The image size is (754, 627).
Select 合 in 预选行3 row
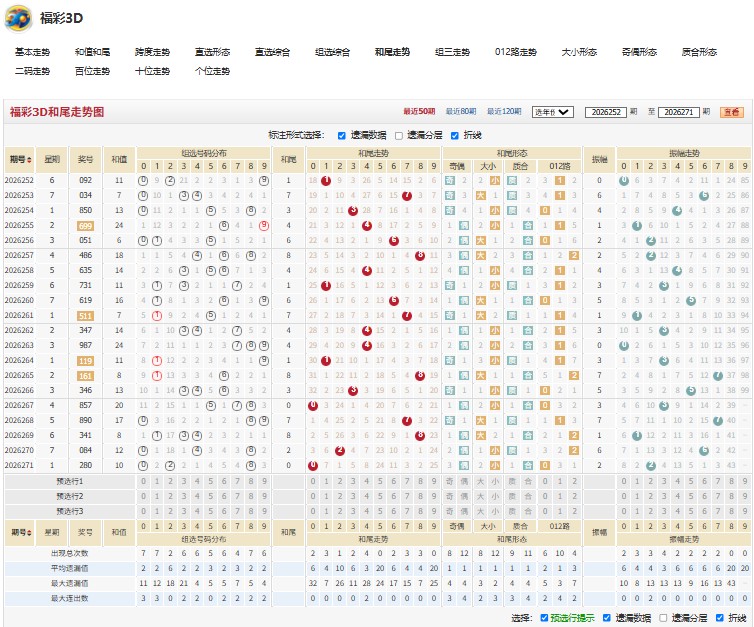coord(528,511)
